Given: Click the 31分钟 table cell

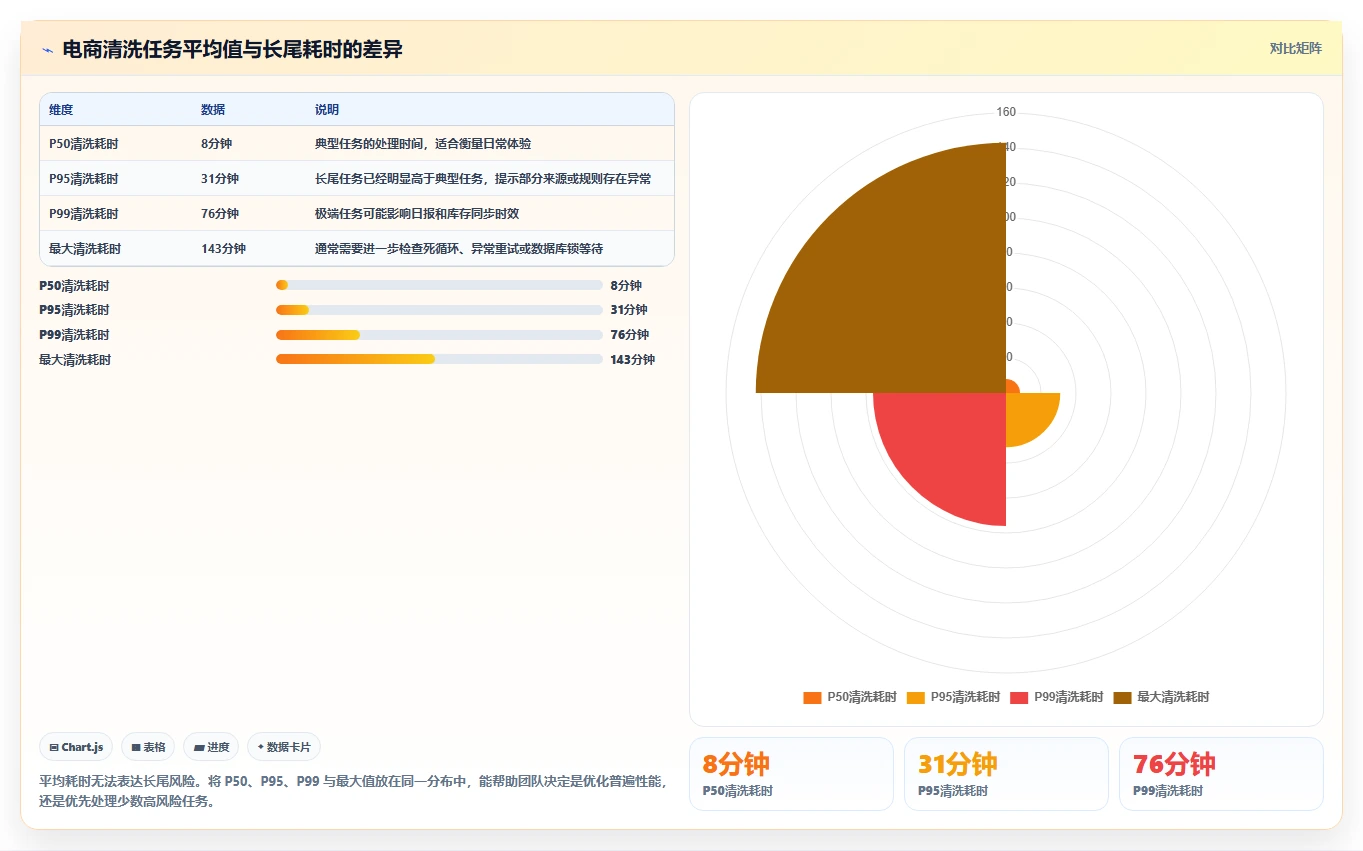Looking at the screenshot, I should pyautogui.click(x=220, y=179).
